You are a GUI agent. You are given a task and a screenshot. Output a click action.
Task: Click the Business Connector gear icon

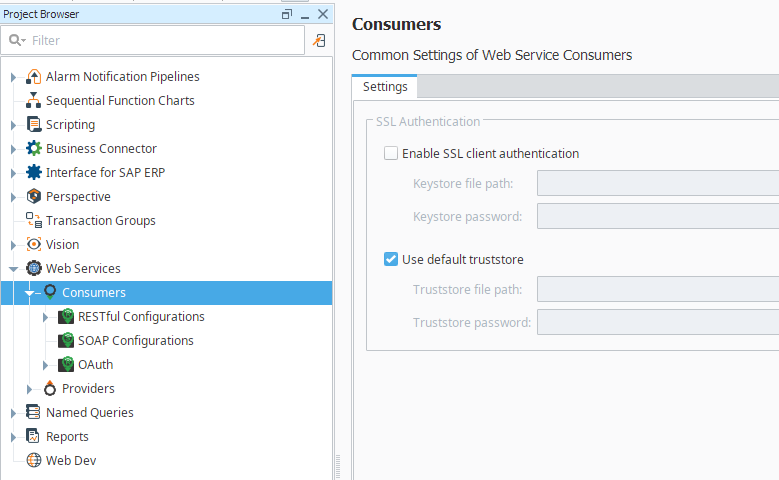click(34, 149)
